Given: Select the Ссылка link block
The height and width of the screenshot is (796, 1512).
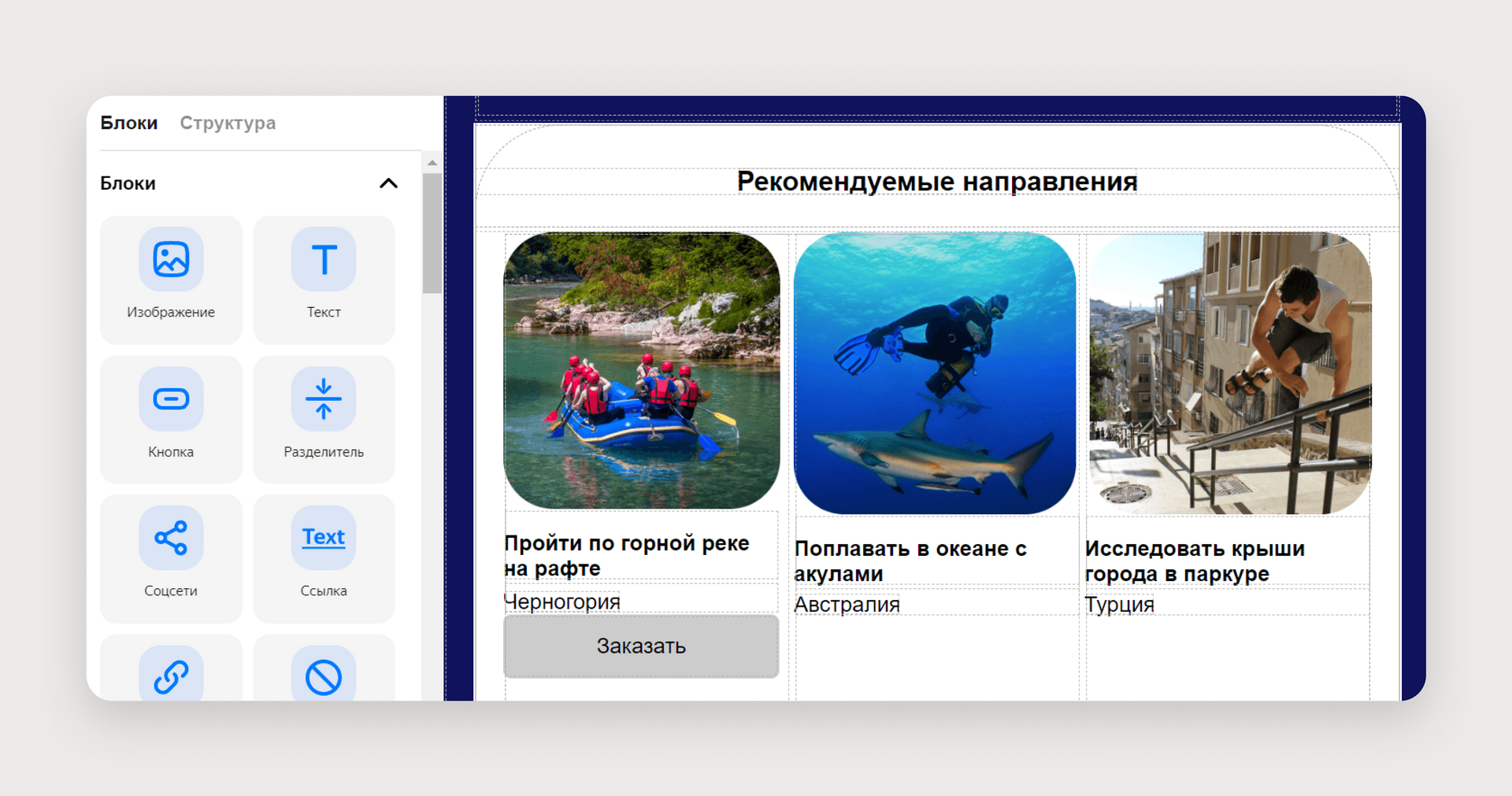Looking at the screenshot, I should tap(324, 558).
